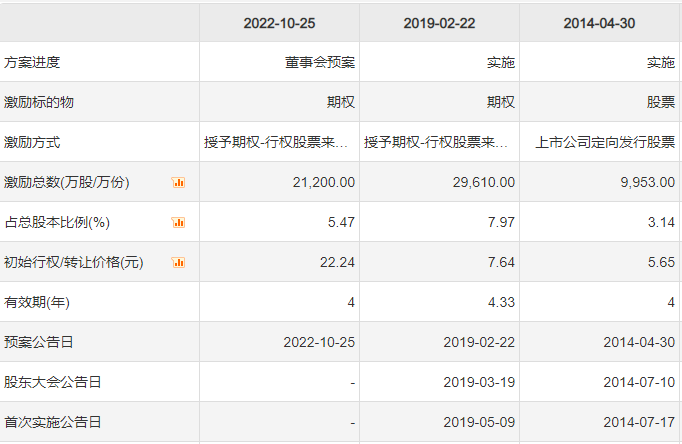Click the 7.97 share ratio cell
The image size is (682, 444).
500,222
